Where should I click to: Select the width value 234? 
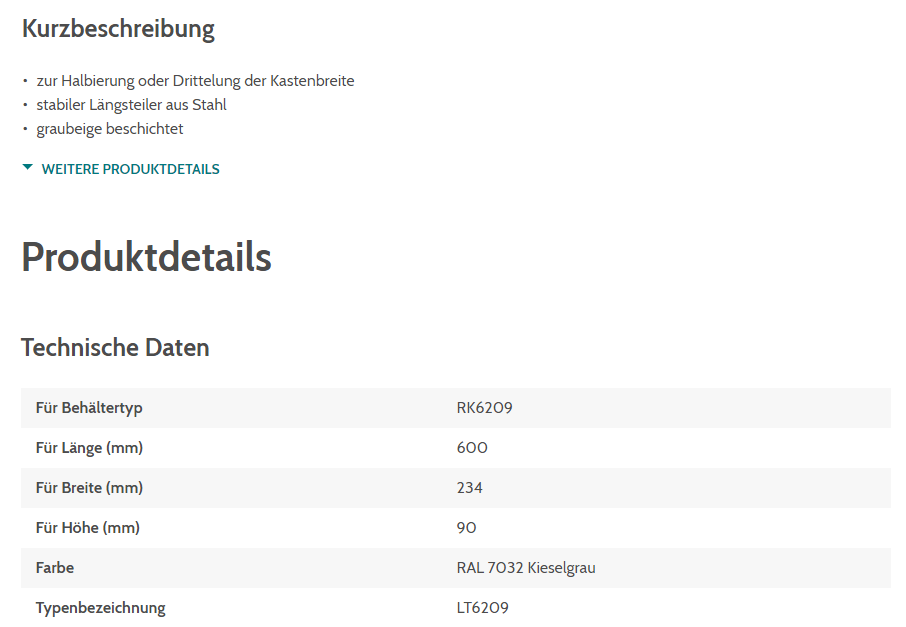pos(470,488)
